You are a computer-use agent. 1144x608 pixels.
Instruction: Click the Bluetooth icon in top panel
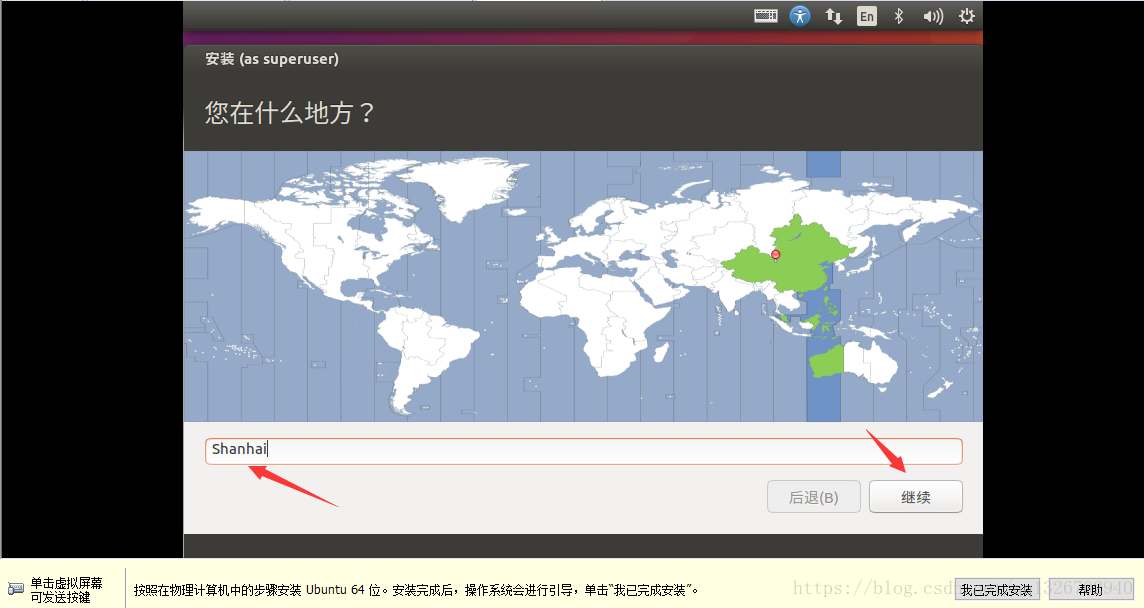click(x=899, y=16)
